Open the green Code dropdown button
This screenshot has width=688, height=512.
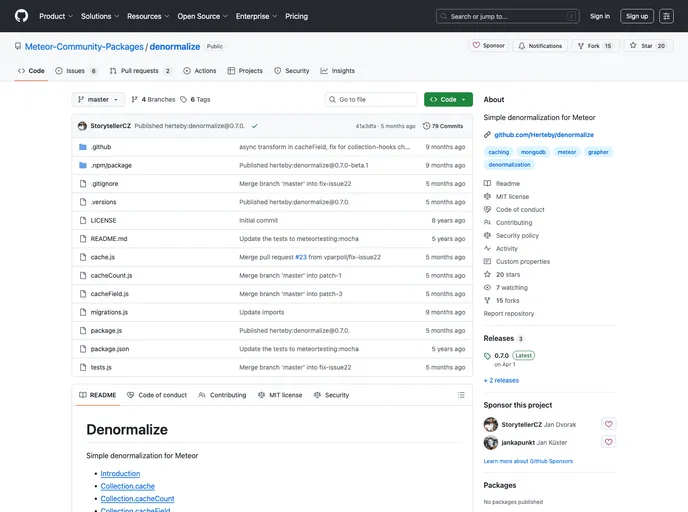click(448, 100)
